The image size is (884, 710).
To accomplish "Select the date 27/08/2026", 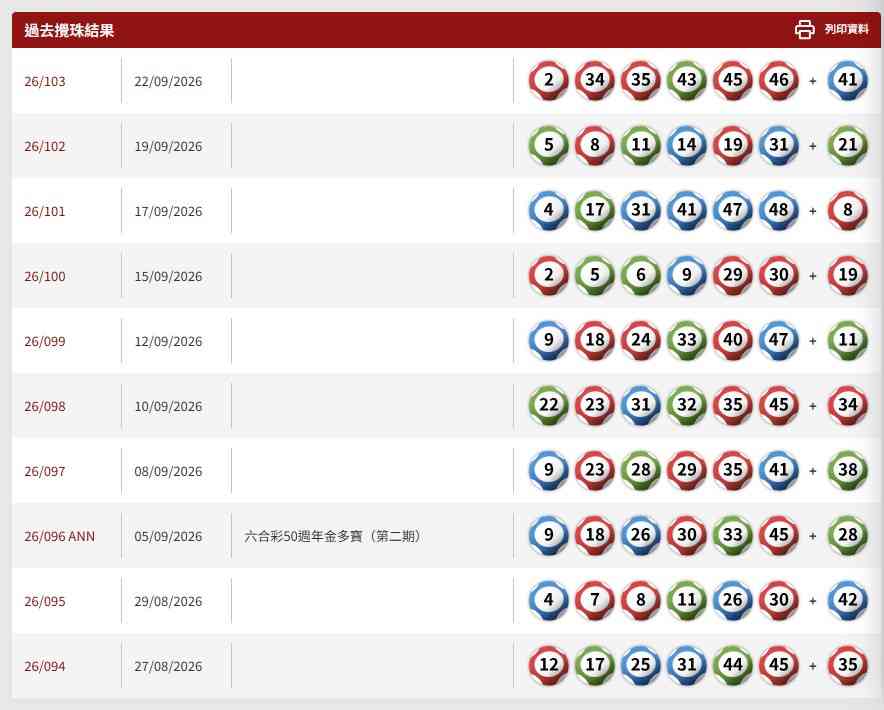I will 168,666.
